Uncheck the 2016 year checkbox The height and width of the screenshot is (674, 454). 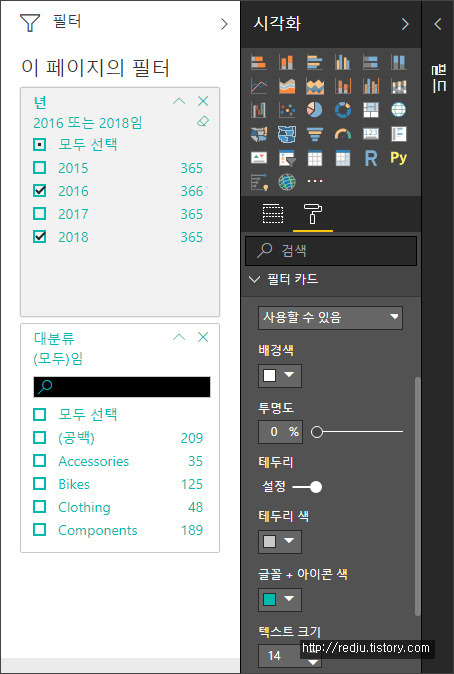point(40,190)
